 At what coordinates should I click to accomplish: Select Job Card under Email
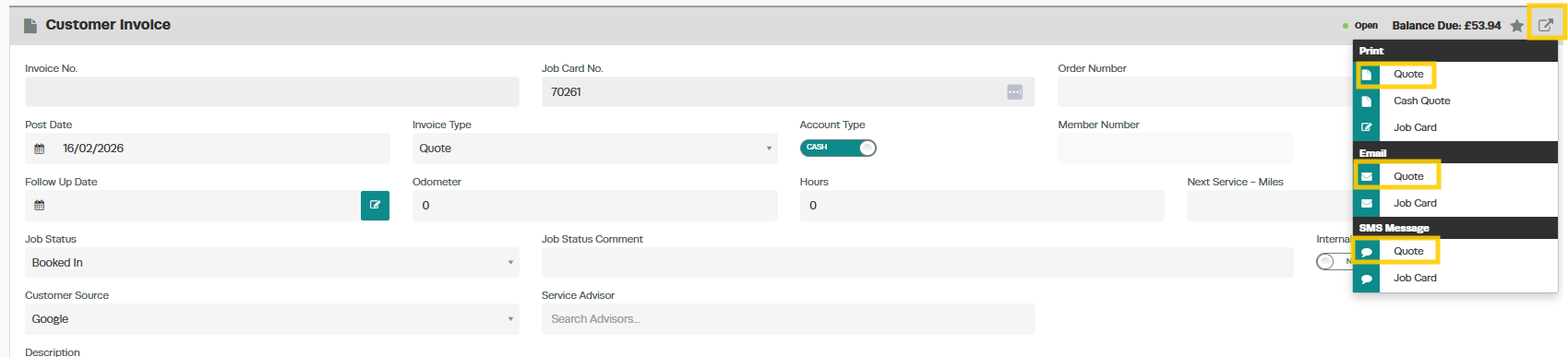click(1415, 204)
